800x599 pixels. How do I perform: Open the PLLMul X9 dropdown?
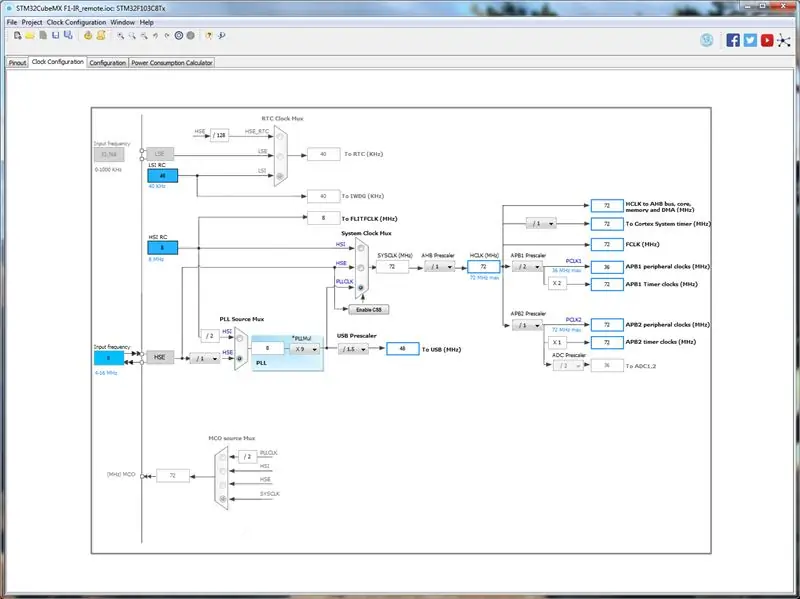pyautogui.click(x=305, y=350)
